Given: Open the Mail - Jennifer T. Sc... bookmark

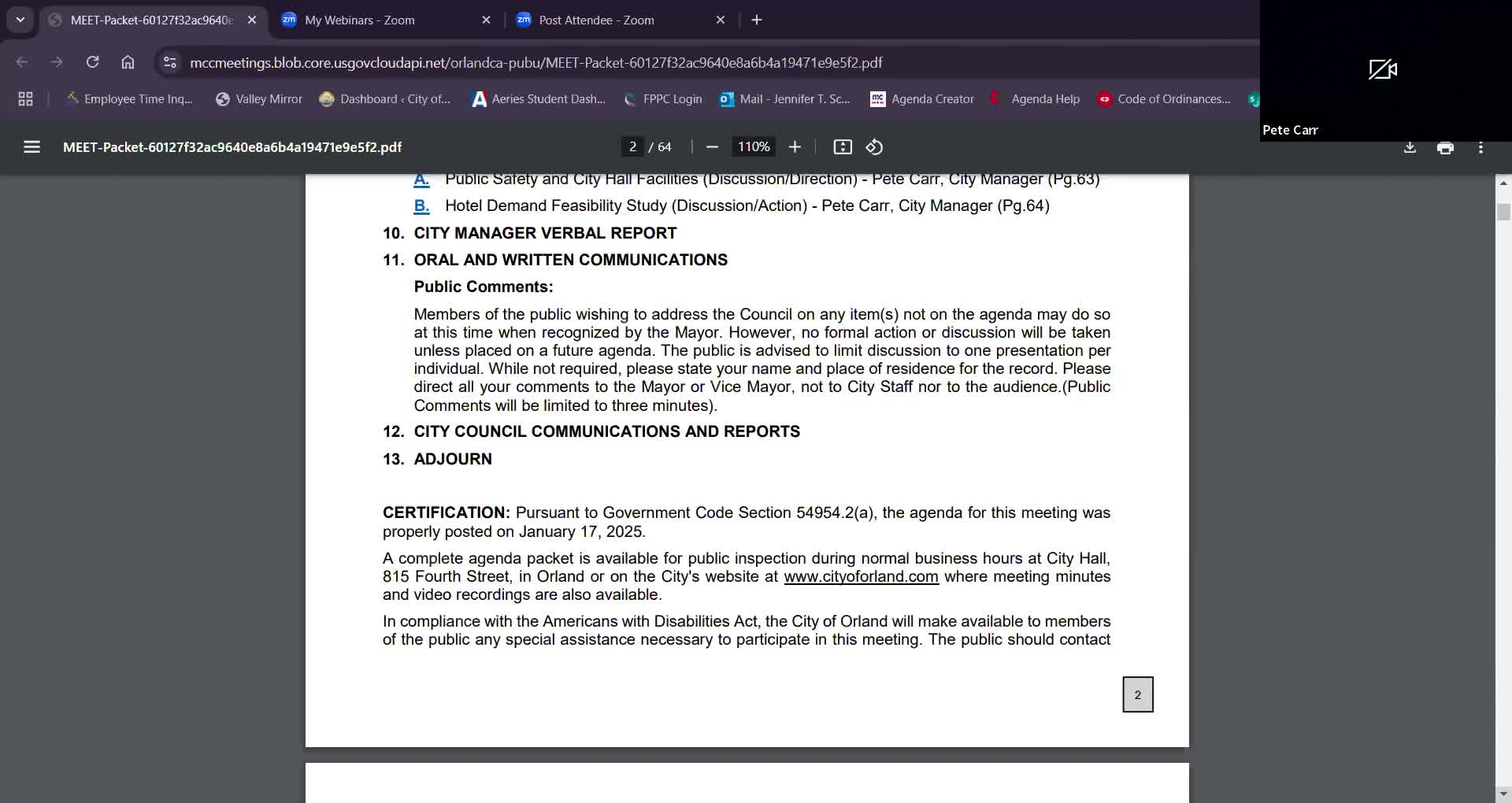Looking at the screenshot, I should 785,98.
